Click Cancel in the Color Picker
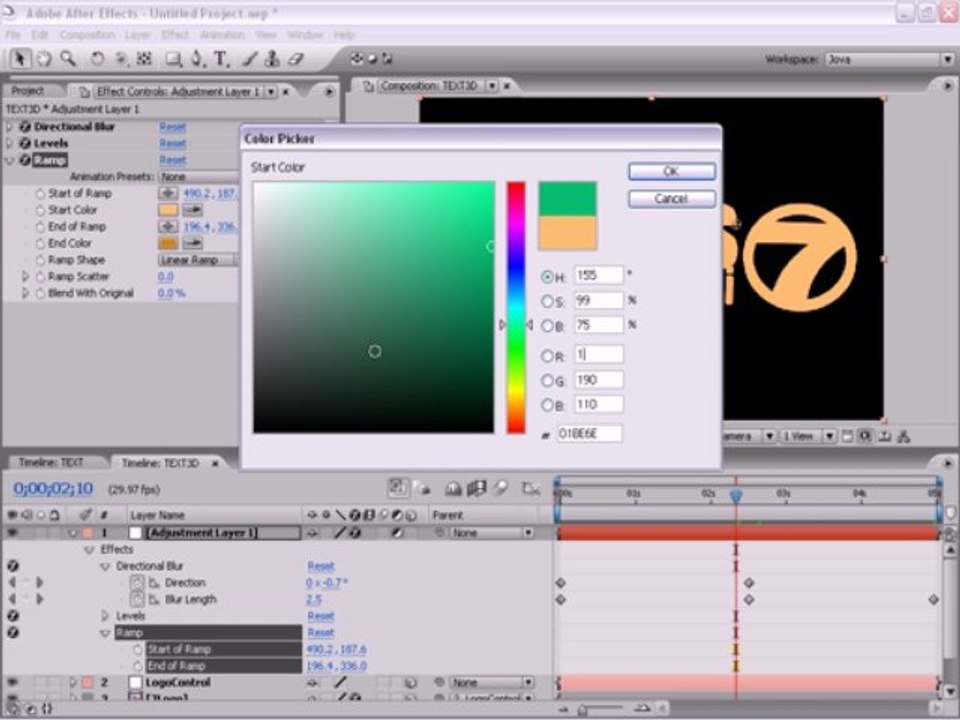This screenshot has width=960, height=720. click(x=672, y=198)
